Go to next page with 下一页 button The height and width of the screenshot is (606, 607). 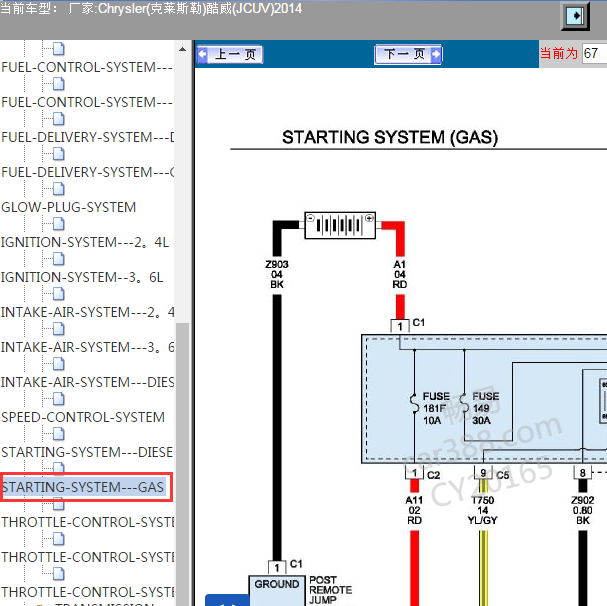click(x=408, y=54)
